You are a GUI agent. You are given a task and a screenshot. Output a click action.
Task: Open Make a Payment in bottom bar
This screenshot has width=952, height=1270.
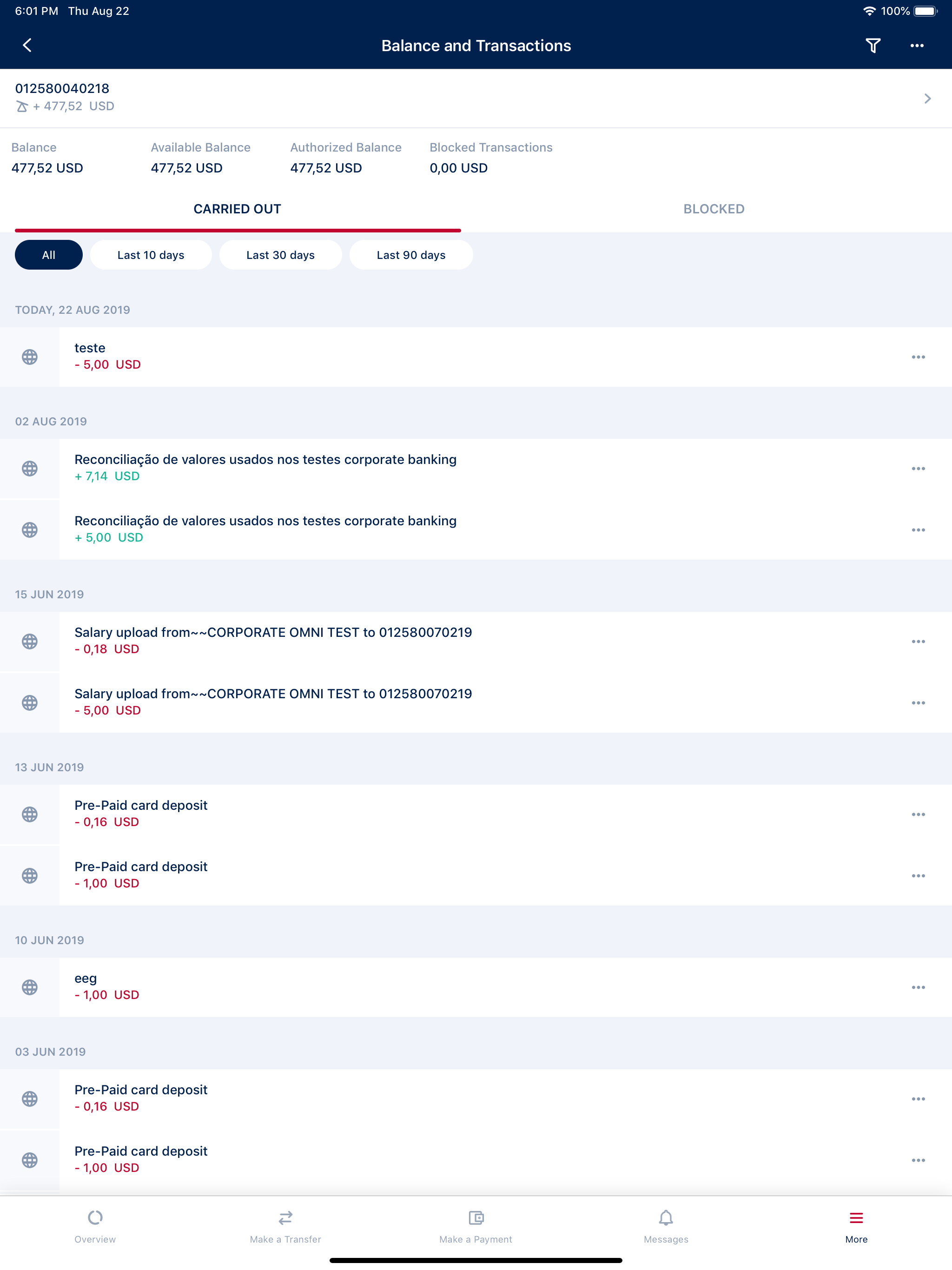click(476, 1227)
